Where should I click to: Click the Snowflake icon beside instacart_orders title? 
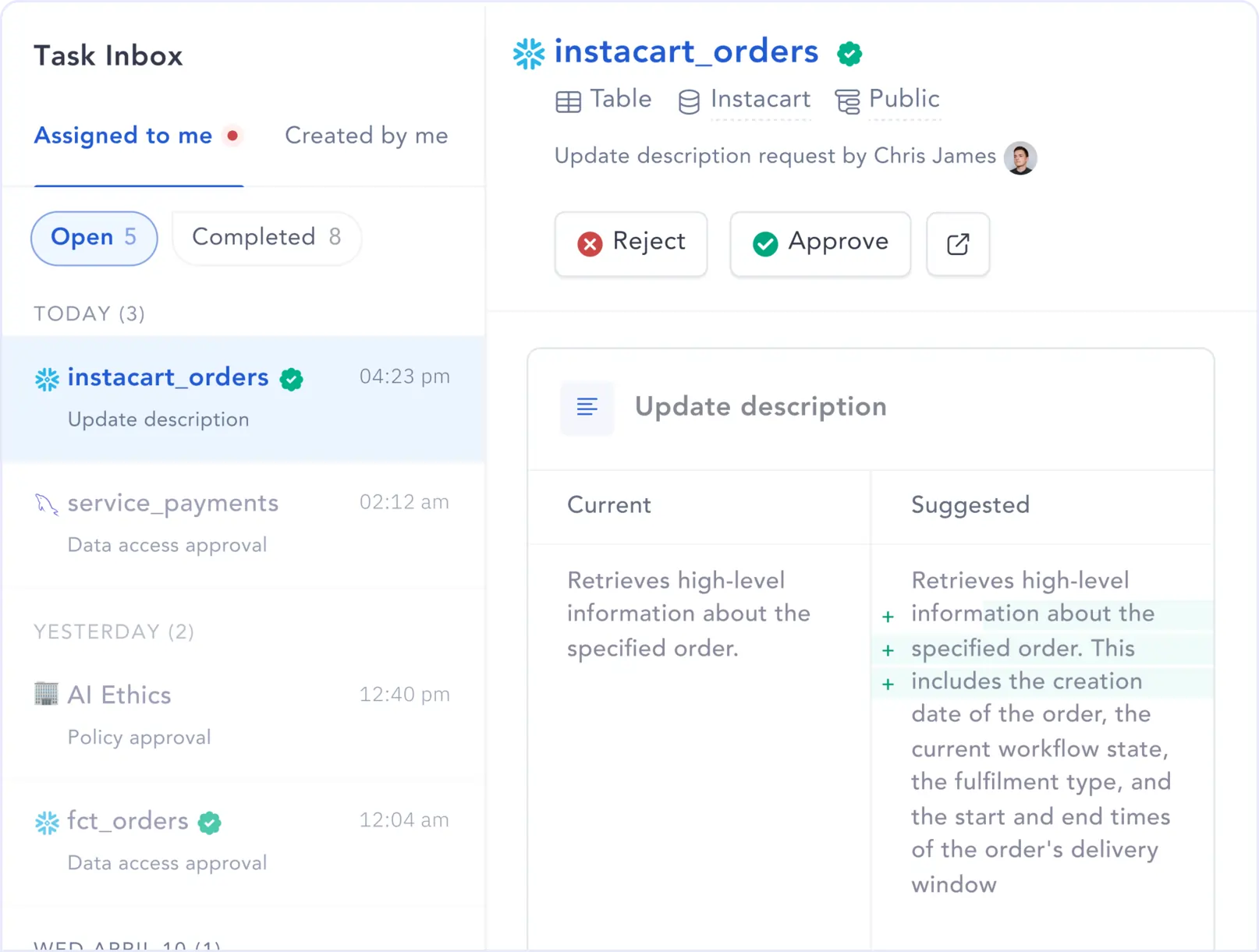pos(529,53)
